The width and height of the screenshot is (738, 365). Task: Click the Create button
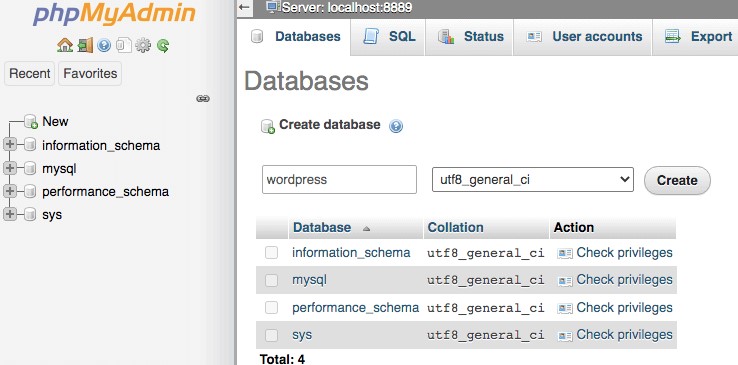point(677,180)
